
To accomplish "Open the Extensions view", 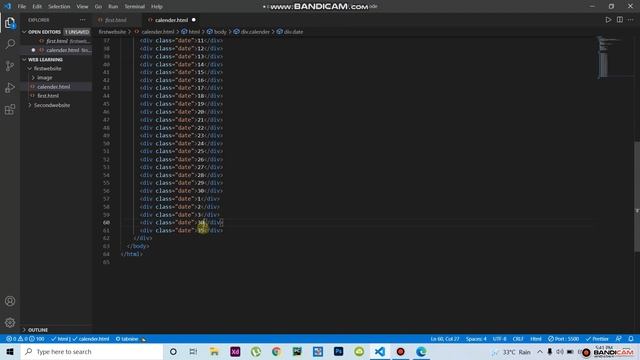I will pyautogui.click(x=10, y=109).
